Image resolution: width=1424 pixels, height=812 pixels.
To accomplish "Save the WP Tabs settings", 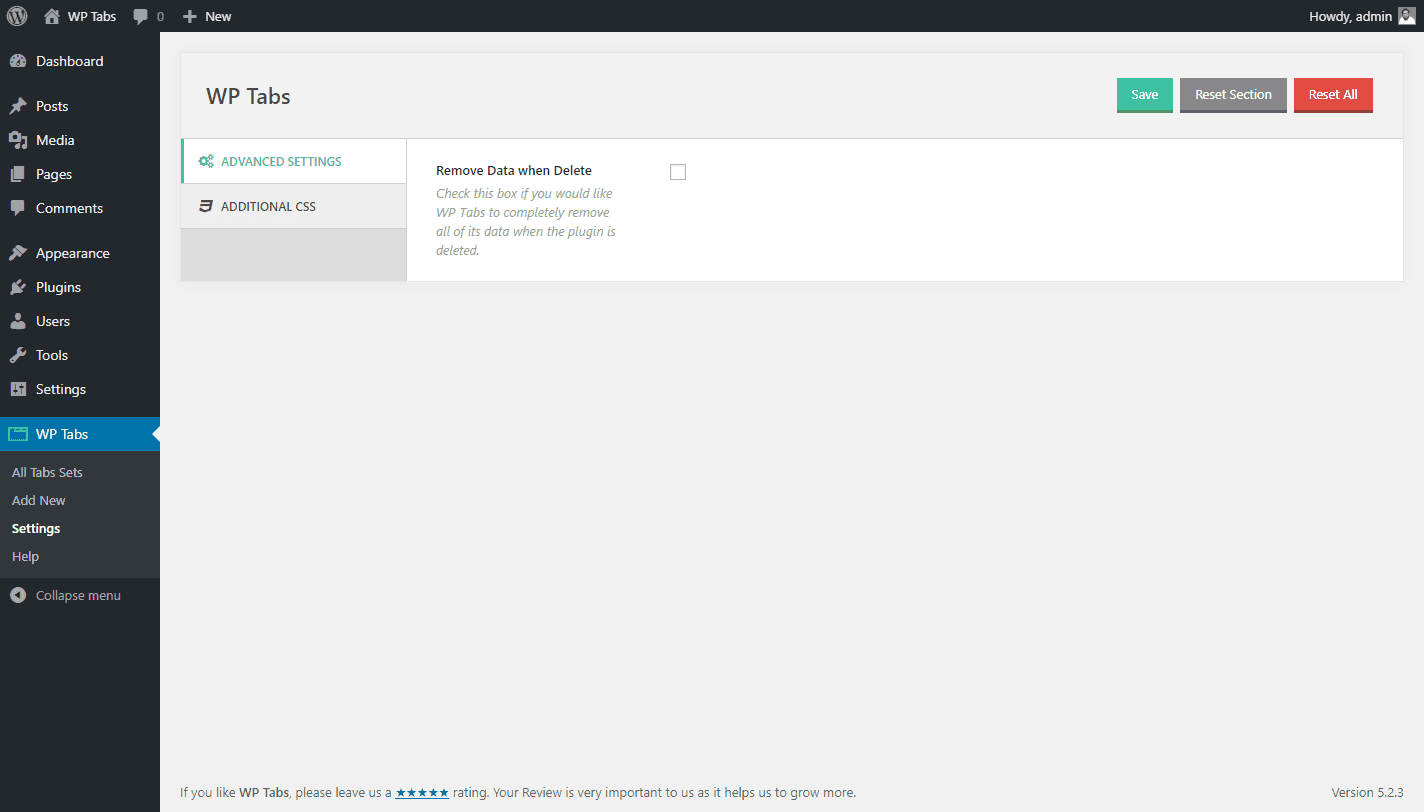I will tap(1145, 95).
